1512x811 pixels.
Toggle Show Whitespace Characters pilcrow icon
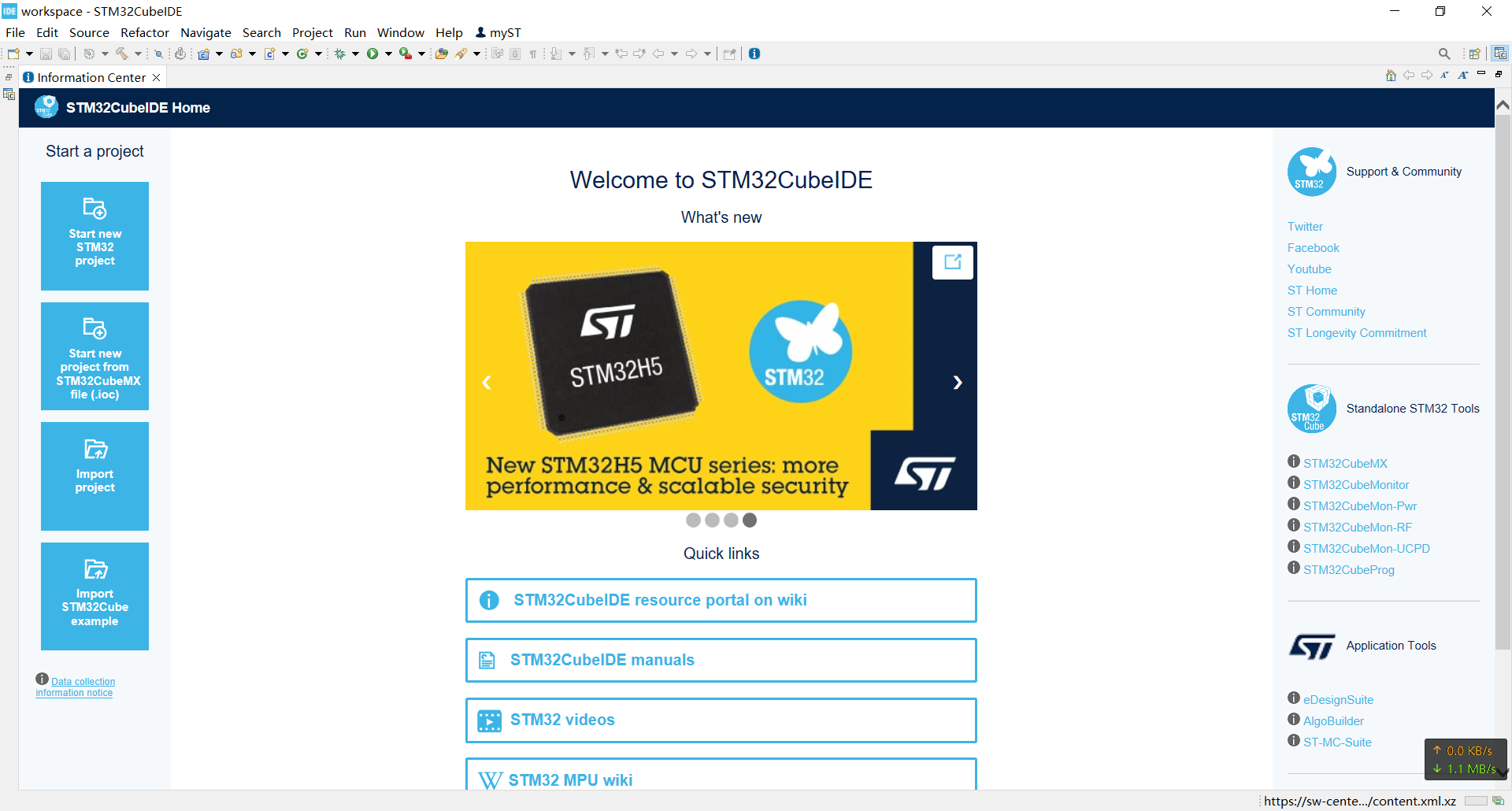[533, 54]
